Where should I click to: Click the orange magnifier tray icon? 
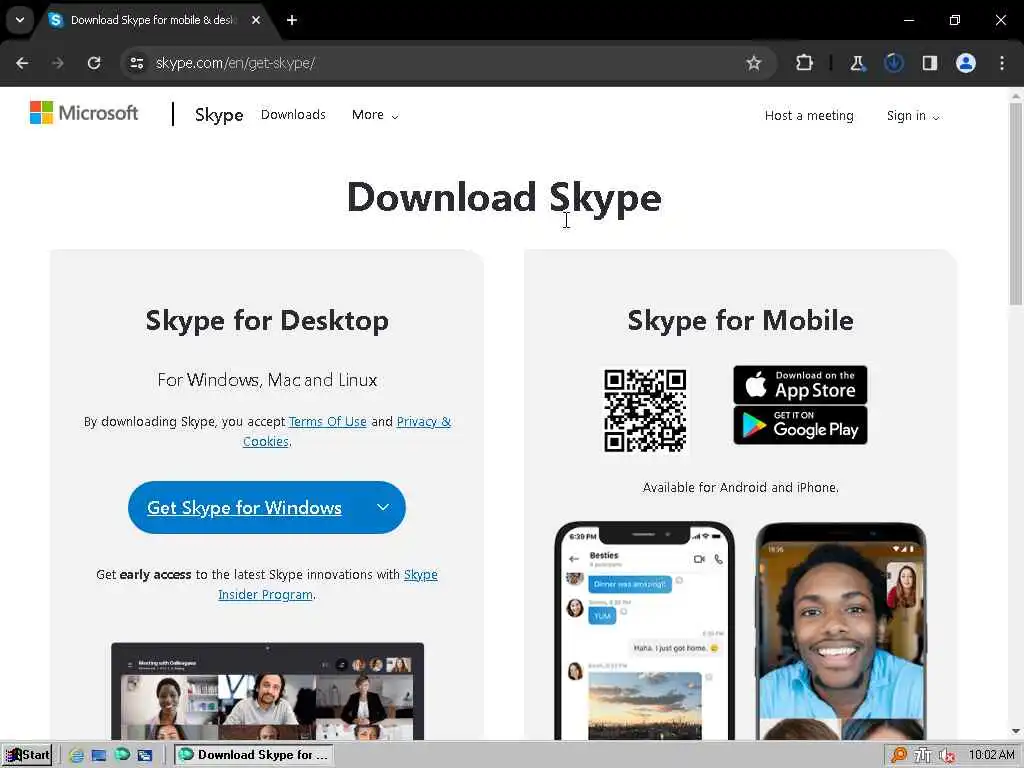click(899, 755)
